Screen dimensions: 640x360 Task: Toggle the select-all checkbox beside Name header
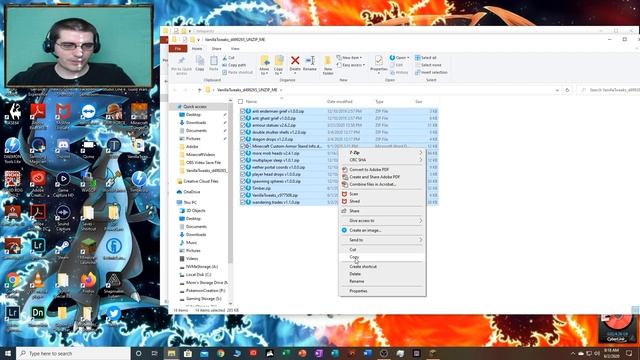point(240,102)
